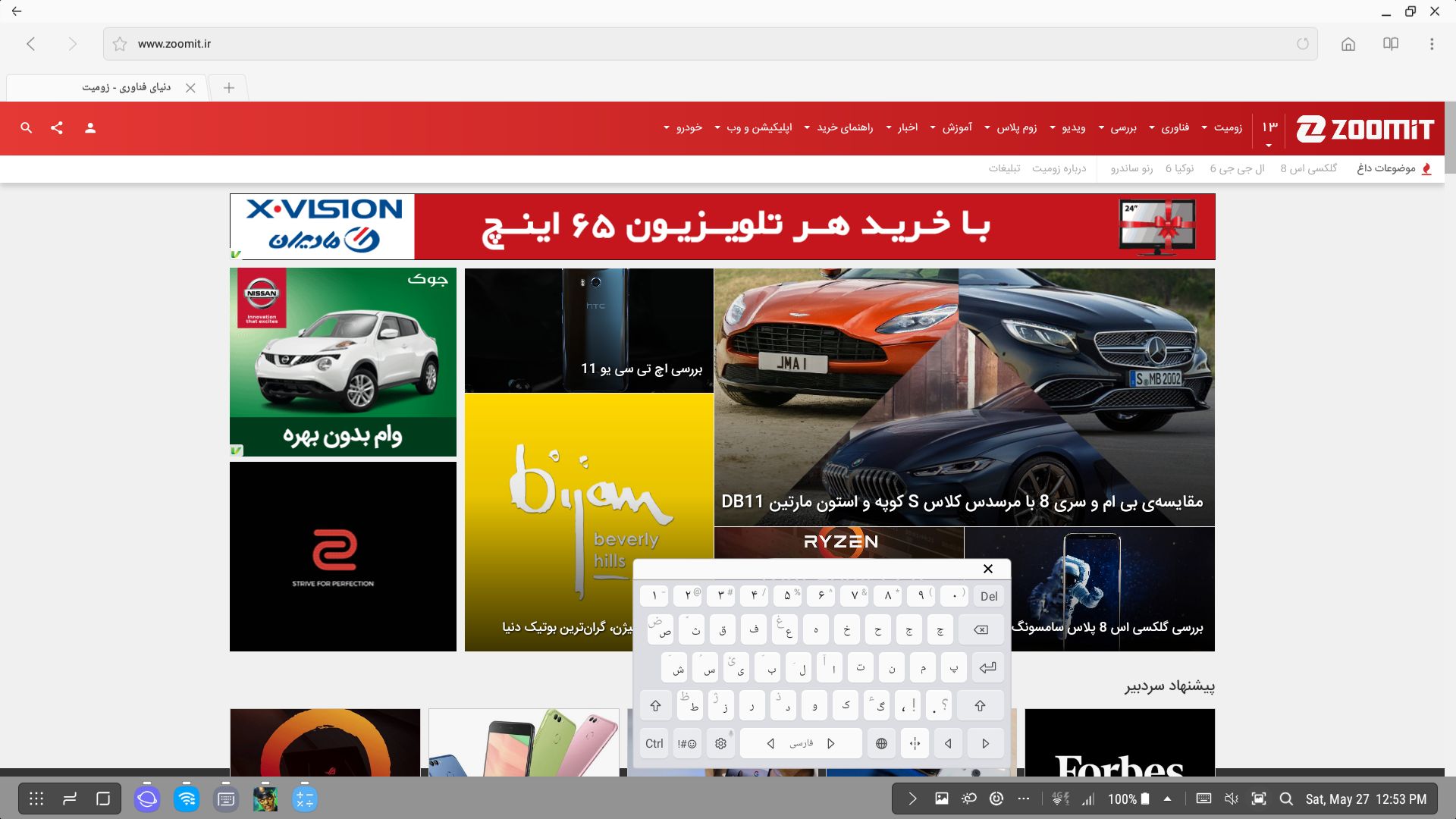The height and width of the screenshot is (819, 1456).
Task: Select the دنیای فناوری - زومیت tab
Action: (106, 88)
